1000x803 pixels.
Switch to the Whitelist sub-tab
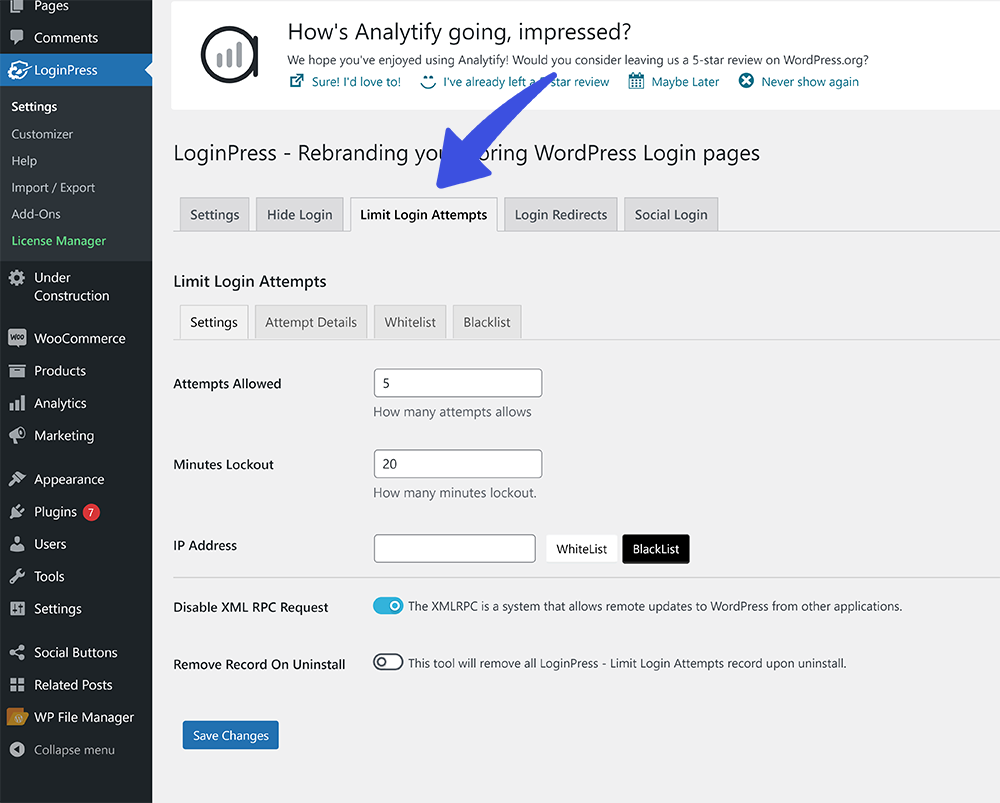410,322
